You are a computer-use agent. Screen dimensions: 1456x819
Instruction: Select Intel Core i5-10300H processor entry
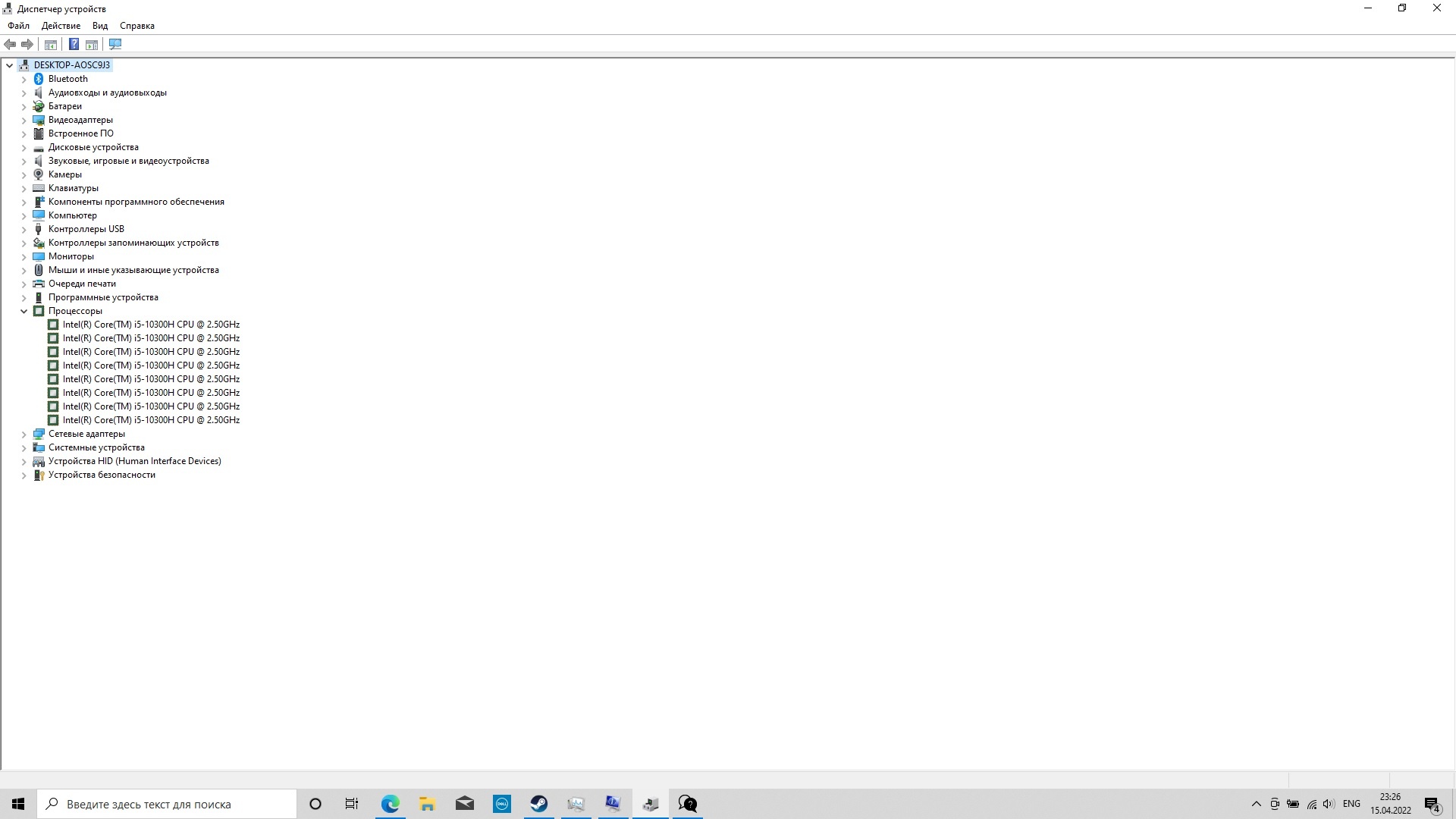tap(151, 324)
